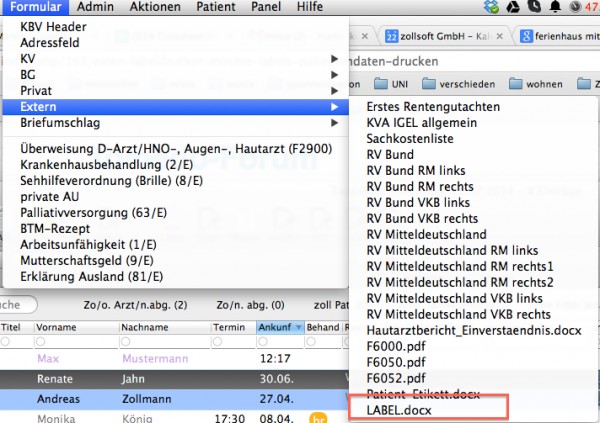Choose LABEL.docx from the Extern submenu
This screenshot has width=600, height=423.
399,410
